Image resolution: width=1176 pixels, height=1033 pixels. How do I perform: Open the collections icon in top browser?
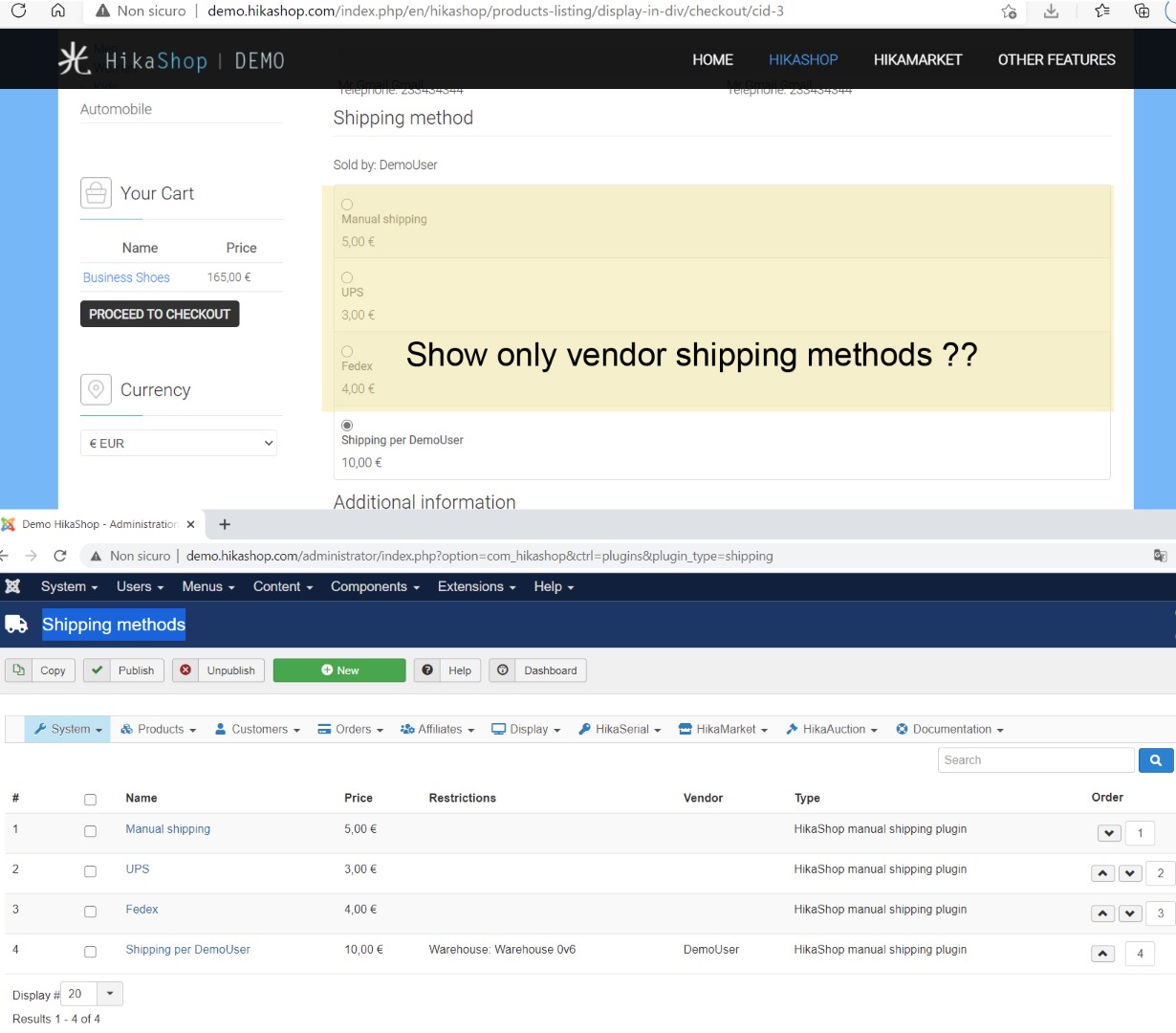1142,11
